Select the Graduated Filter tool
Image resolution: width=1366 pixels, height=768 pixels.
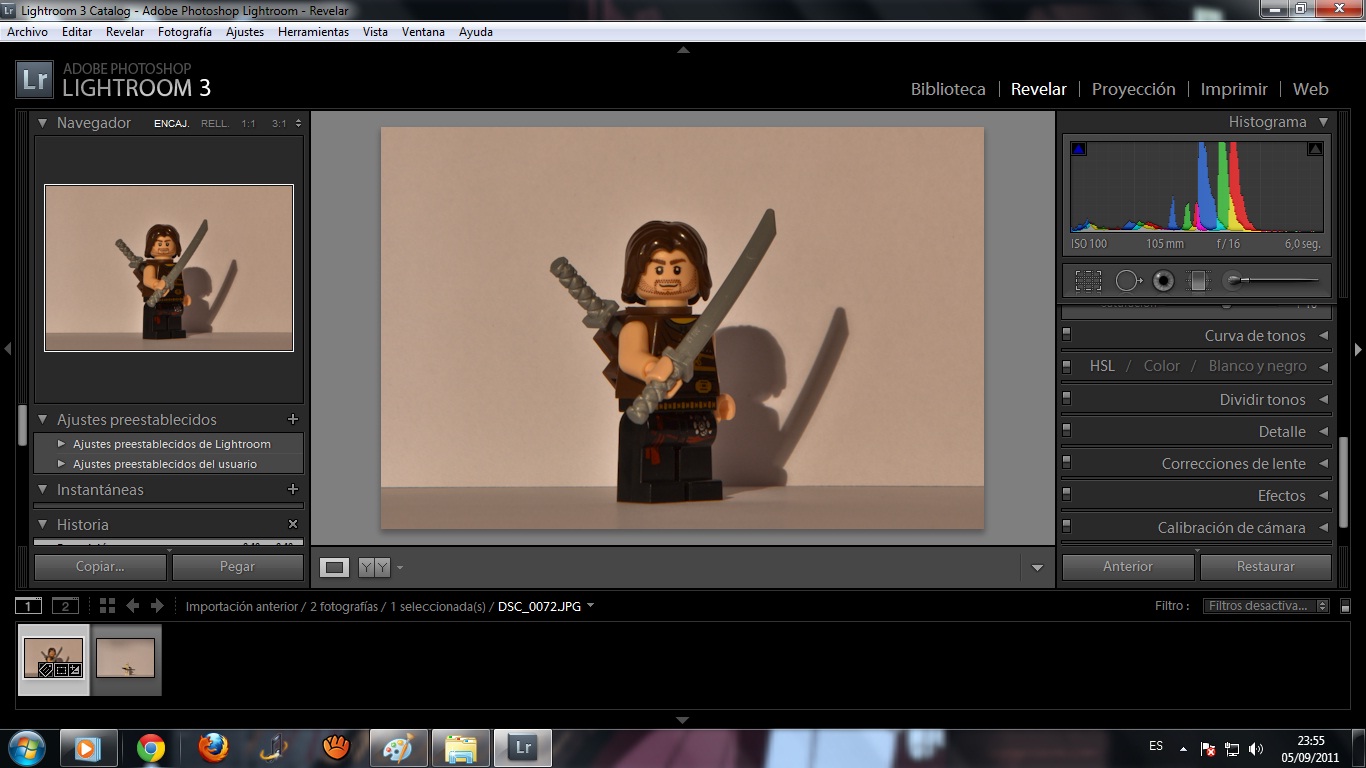pyautogui.click(x=1198, y=281)
